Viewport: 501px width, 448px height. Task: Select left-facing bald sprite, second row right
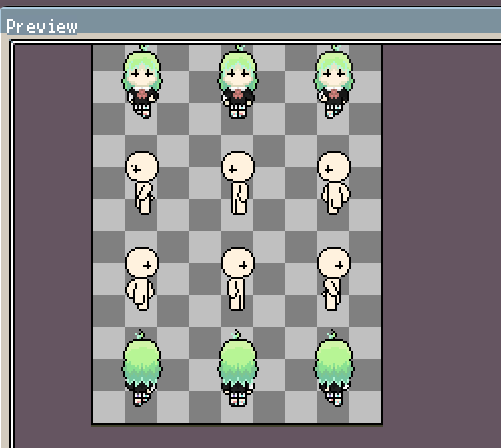[x=334, y=183]
